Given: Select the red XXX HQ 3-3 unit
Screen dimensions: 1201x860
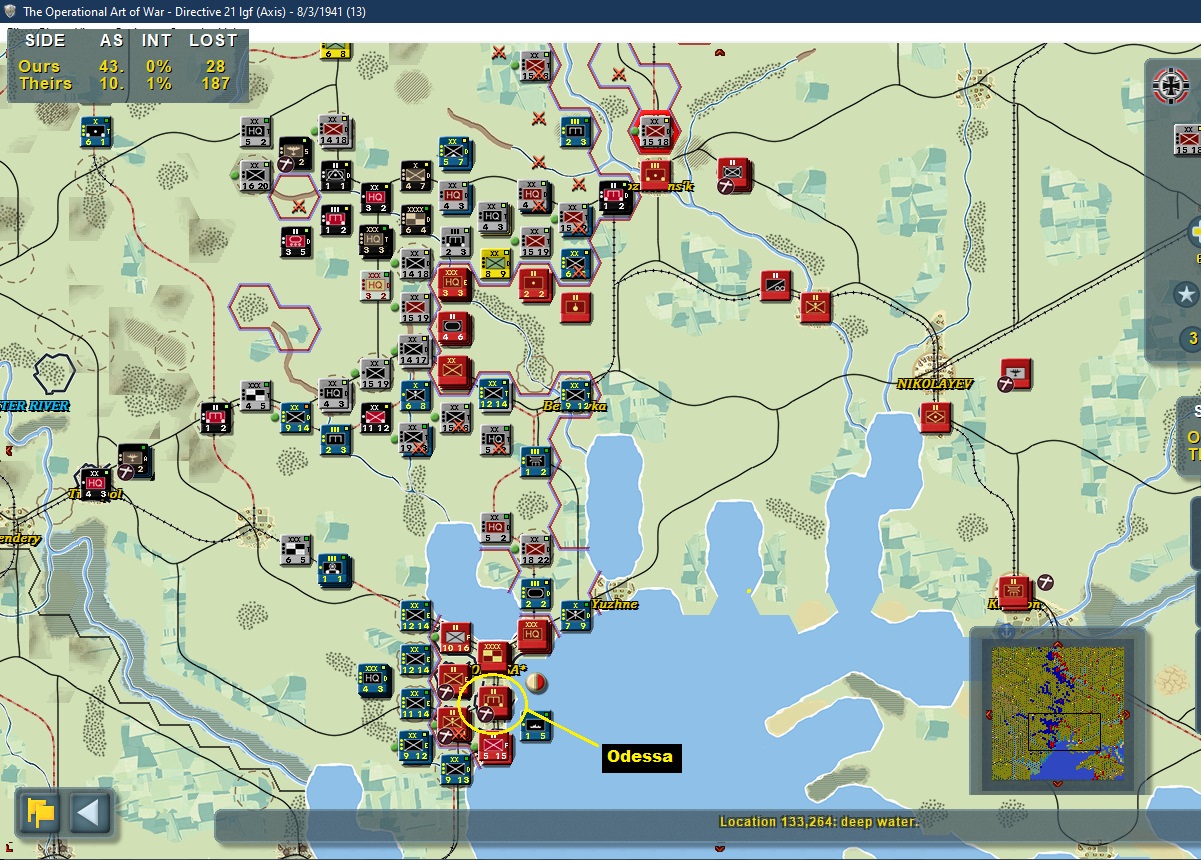Looking at the screenshot, I should coord(455,285).
